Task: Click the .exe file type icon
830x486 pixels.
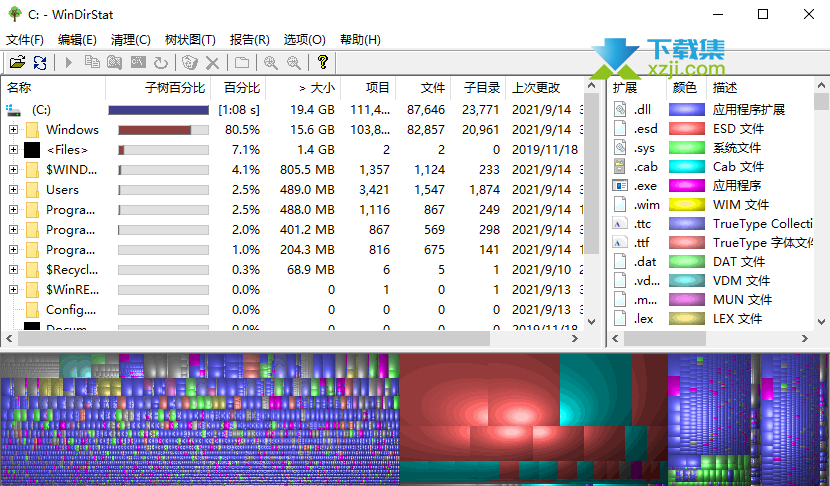Action: 620,185
